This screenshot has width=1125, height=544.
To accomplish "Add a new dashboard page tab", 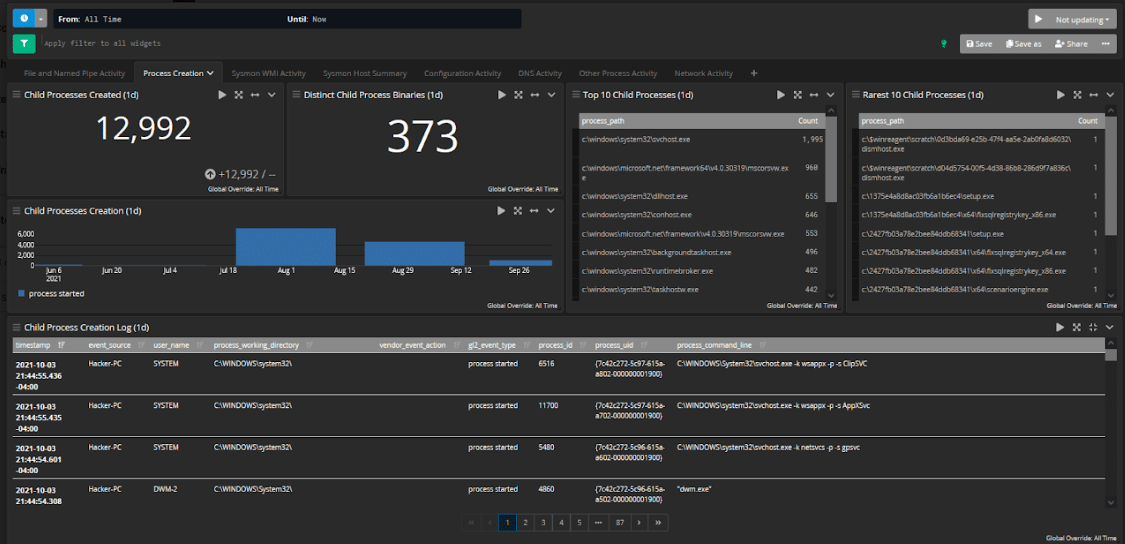I will 754,73.
